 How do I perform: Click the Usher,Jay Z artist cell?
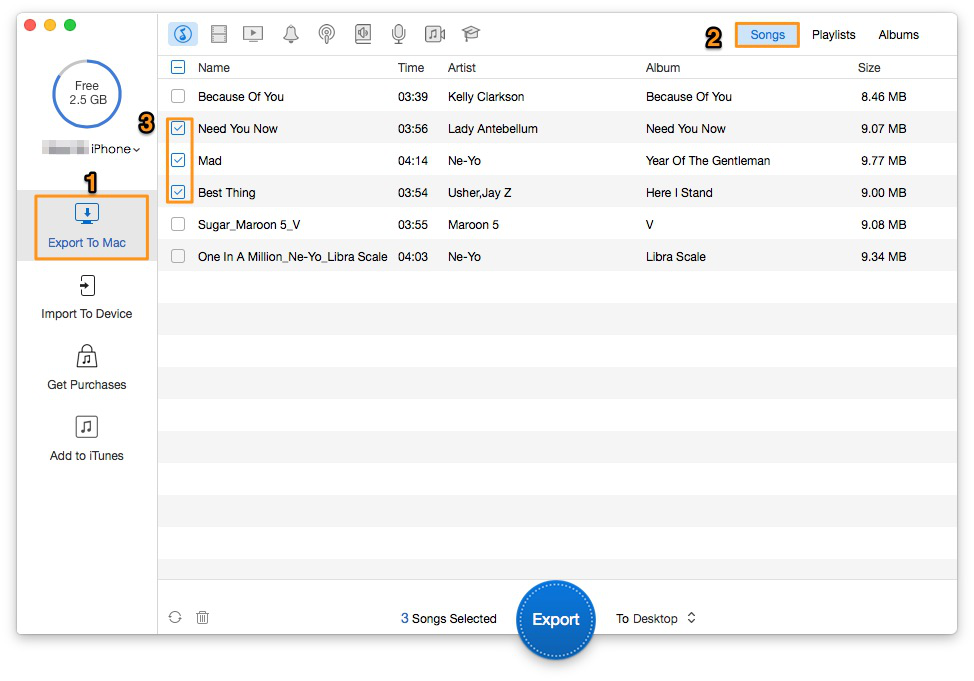(x=480, y=193)
